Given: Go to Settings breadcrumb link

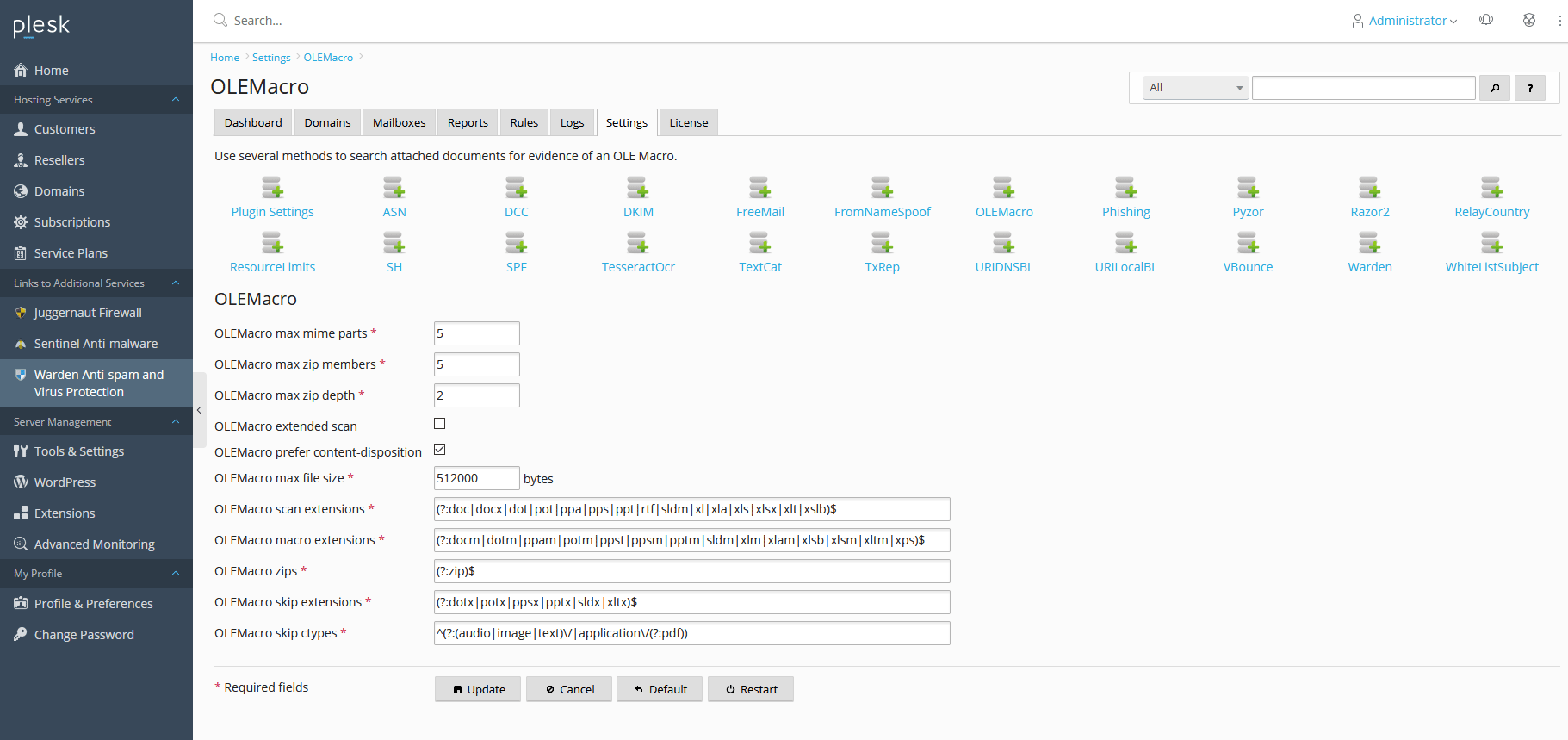Looking at the screenshot, I should tap(271, 58).
